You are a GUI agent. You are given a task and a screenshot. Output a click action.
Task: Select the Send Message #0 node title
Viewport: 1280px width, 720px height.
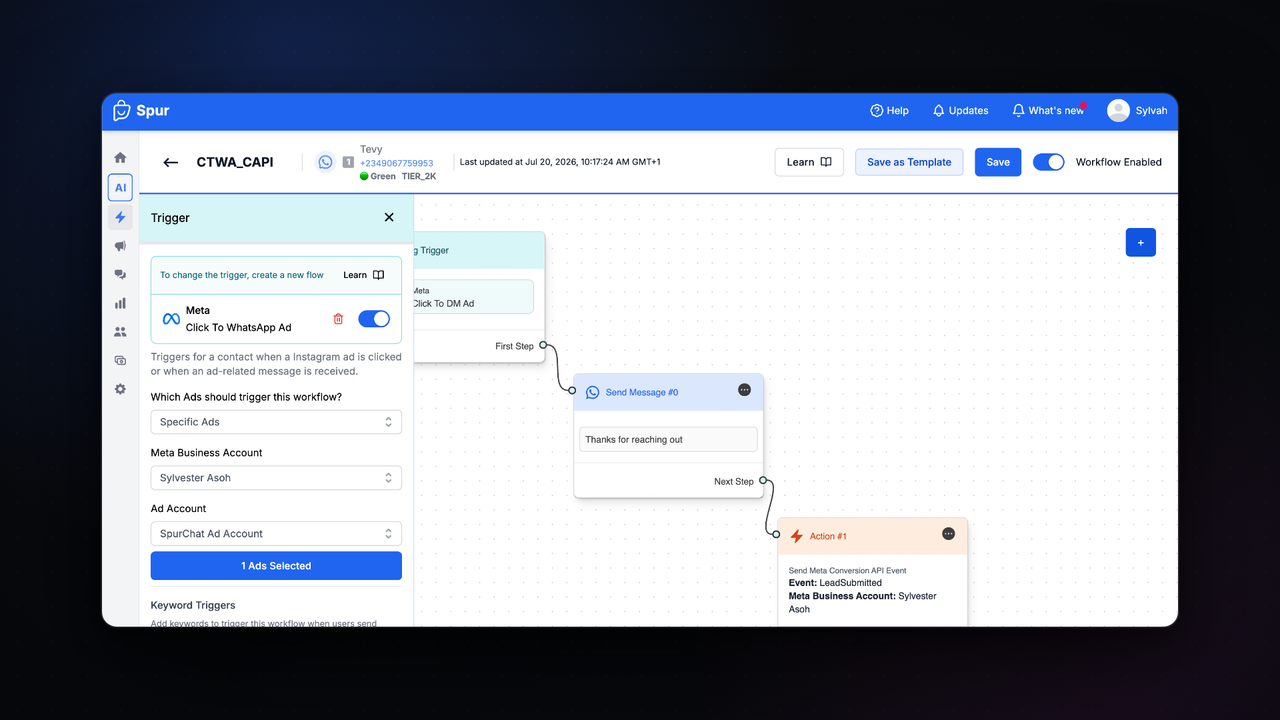point(642,392)
